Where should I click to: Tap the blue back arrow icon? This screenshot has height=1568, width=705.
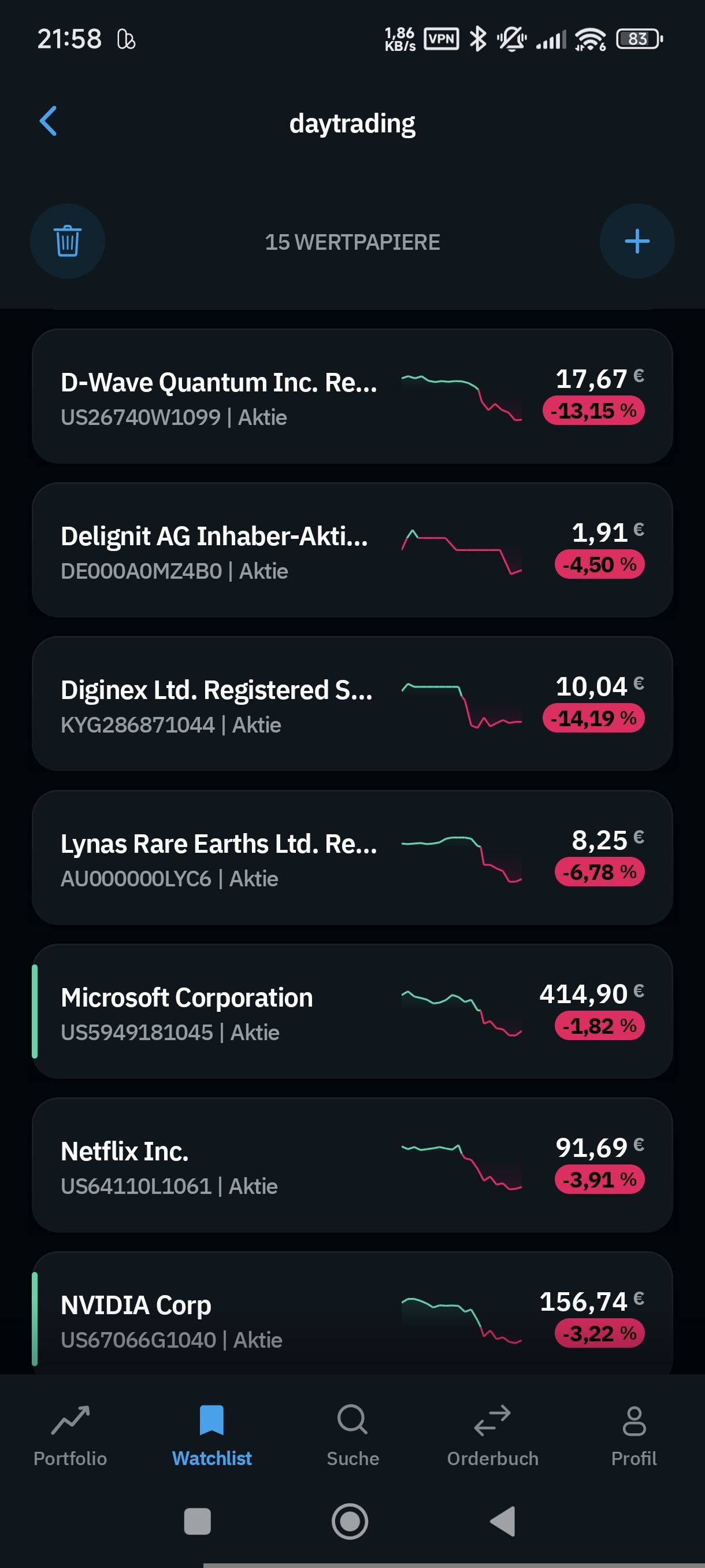pos(49,121)
